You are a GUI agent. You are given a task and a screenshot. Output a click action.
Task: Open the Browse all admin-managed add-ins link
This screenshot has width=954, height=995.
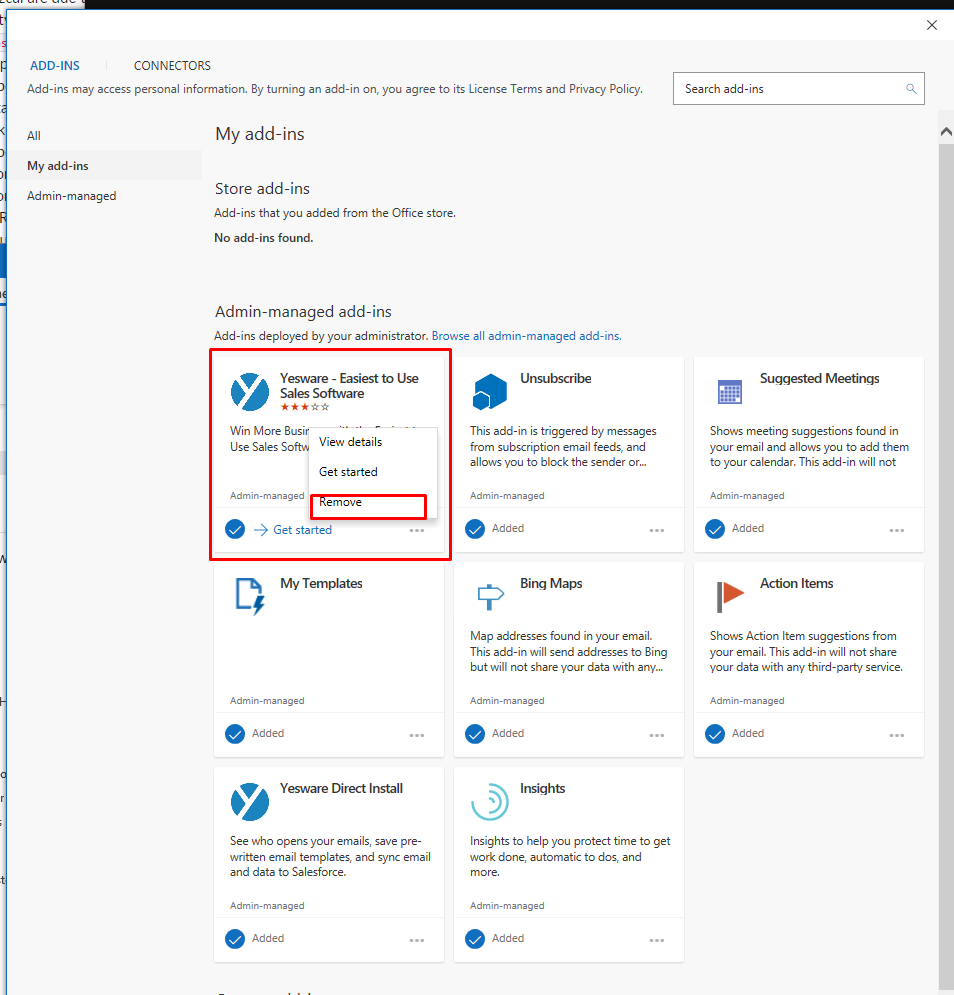click(x=526, y=336)
